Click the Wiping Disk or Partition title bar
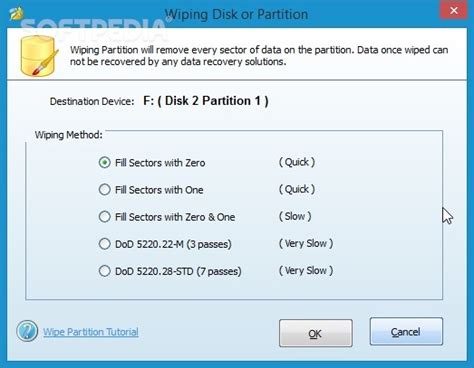This screenshot has height=368, width=474. (236, 14)
